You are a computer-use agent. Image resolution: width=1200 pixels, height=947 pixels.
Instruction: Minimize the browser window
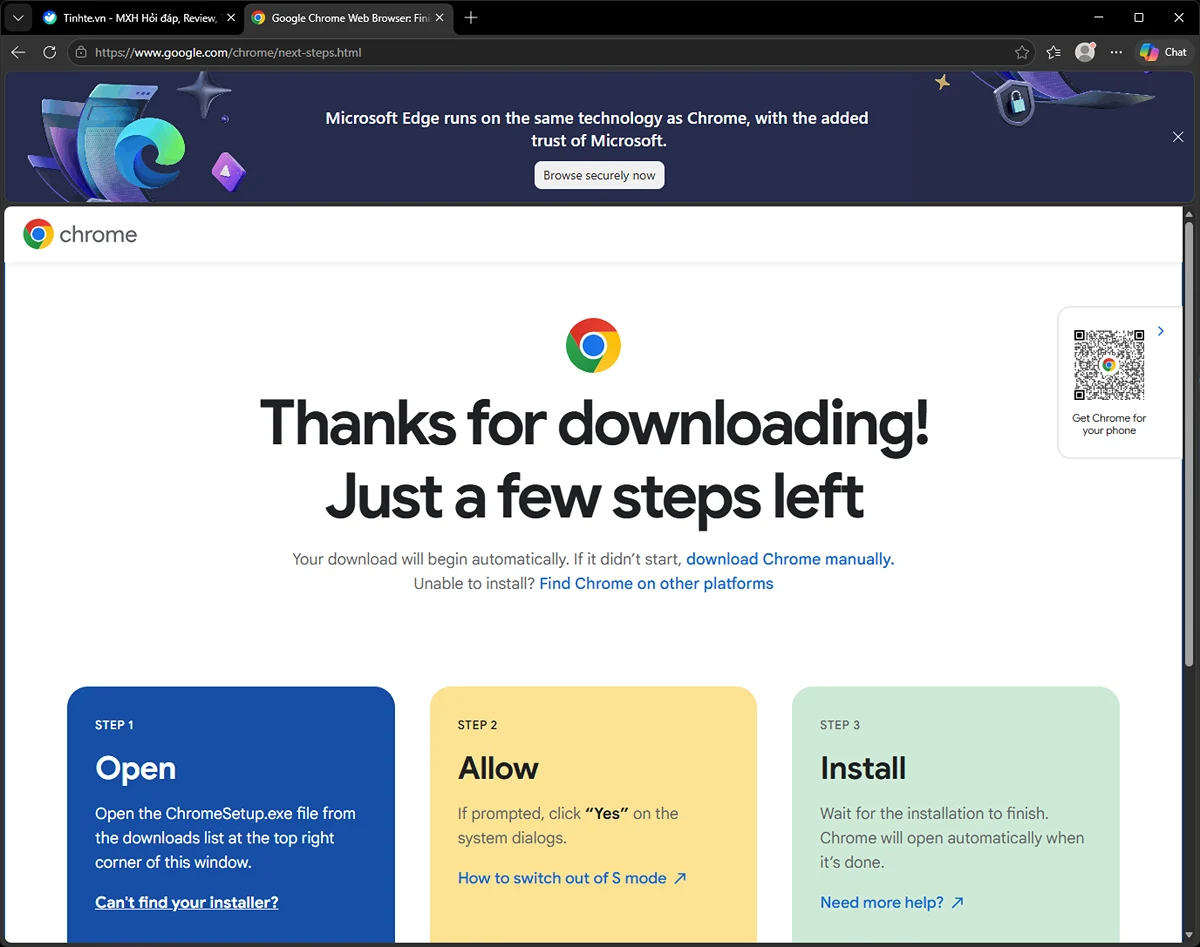pyautogui.click(x=1097, y=17)
